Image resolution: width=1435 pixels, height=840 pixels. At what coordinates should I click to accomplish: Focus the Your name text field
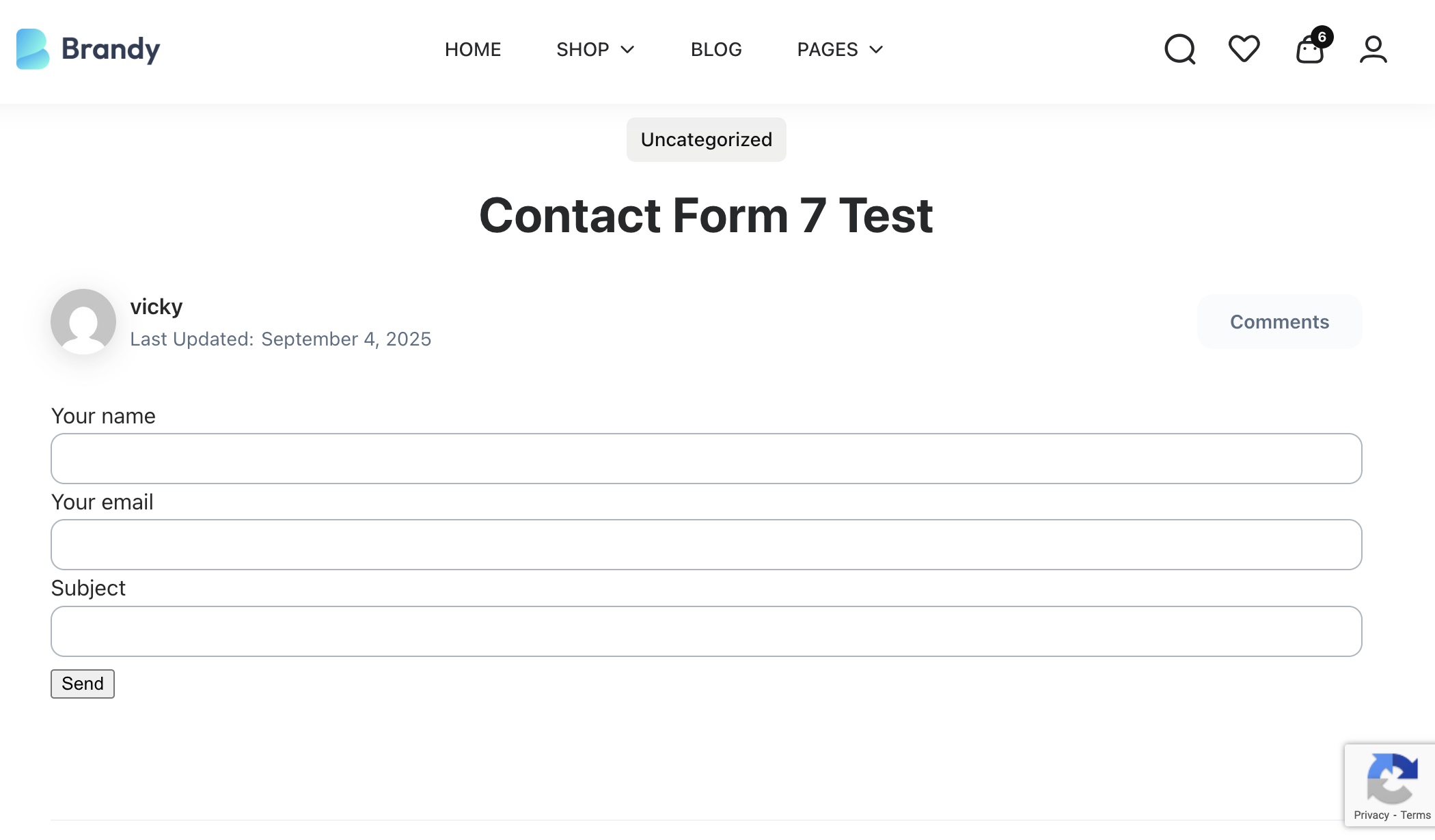(706, 458)
